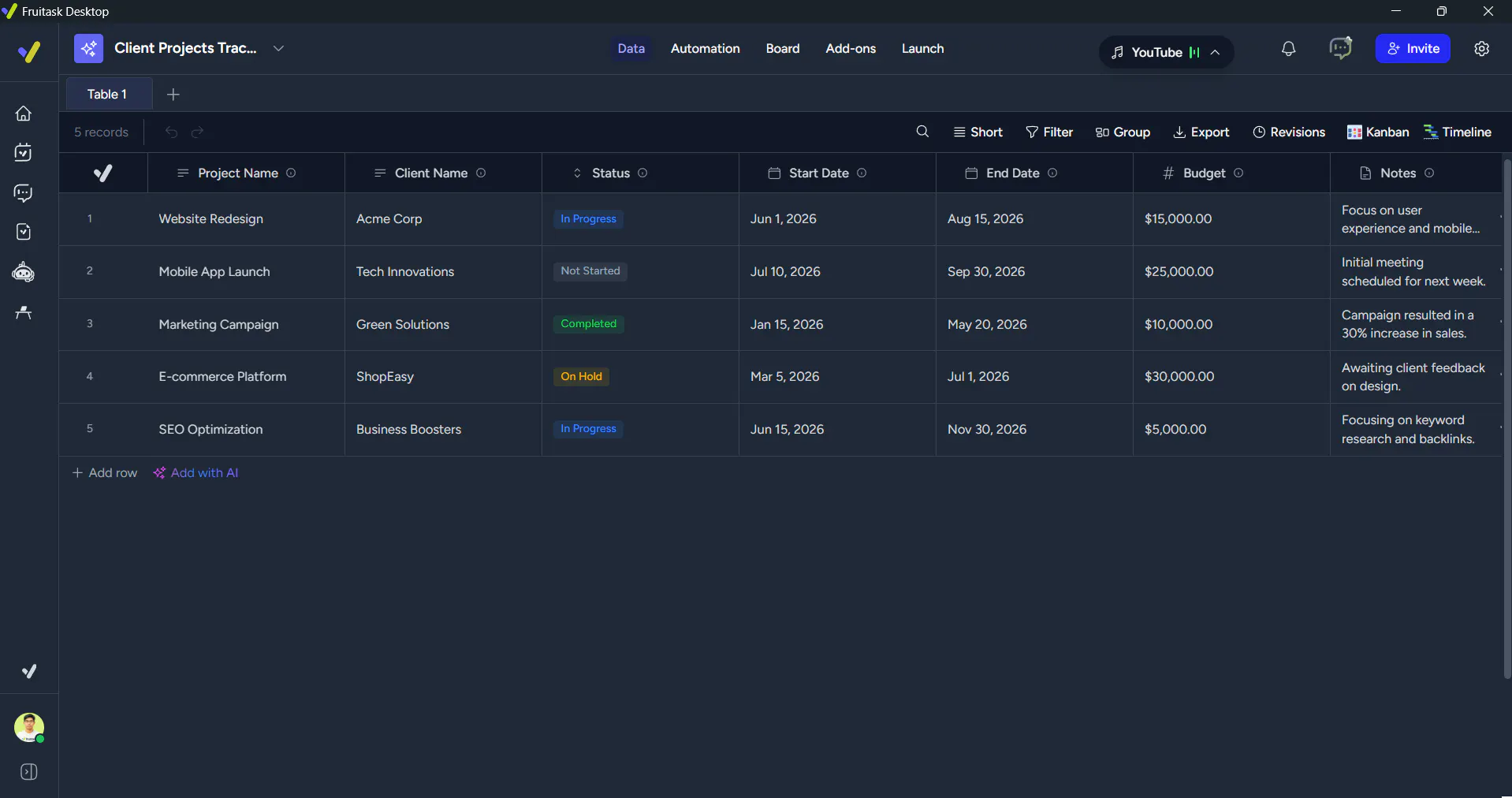
Task: Open Notes column info icon
Action: tap(1429, 173)
